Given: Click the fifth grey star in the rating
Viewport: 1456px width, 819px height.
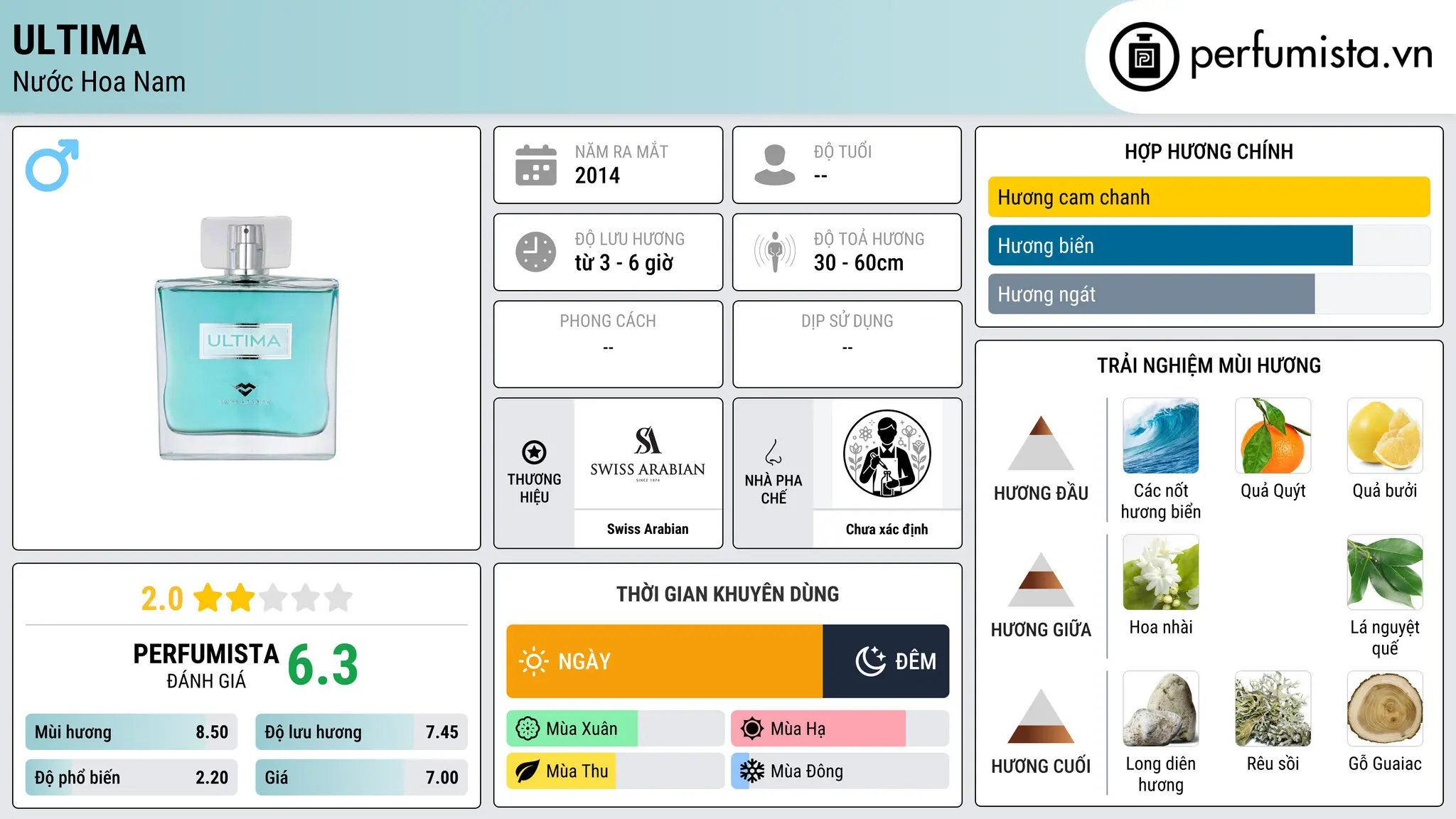Looking at the screenshot, I should point(338,598).
